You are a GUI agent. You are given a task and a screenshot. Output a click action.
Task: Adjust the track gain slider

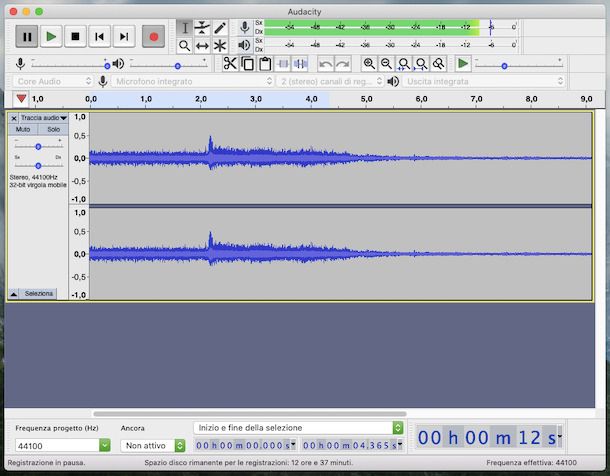click(39, 147)
